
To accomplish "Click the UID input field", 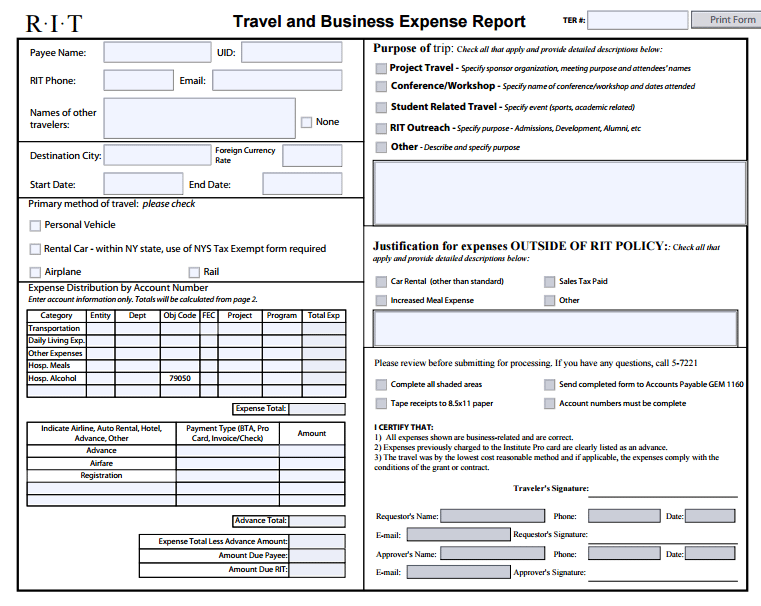I will point(291,52).
